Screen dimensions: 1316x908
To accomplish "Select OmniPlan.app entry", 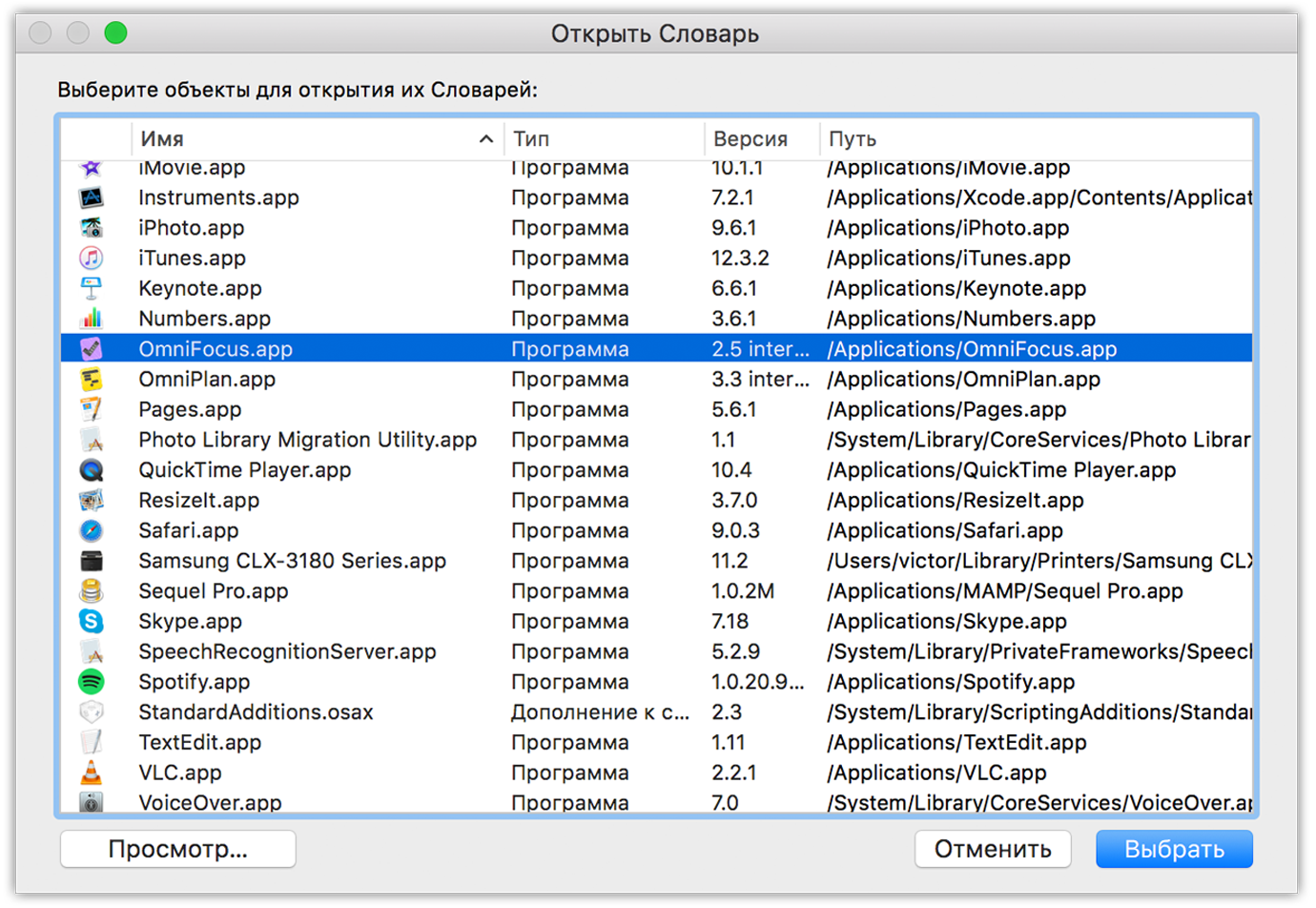I will [x=207, y=379].
